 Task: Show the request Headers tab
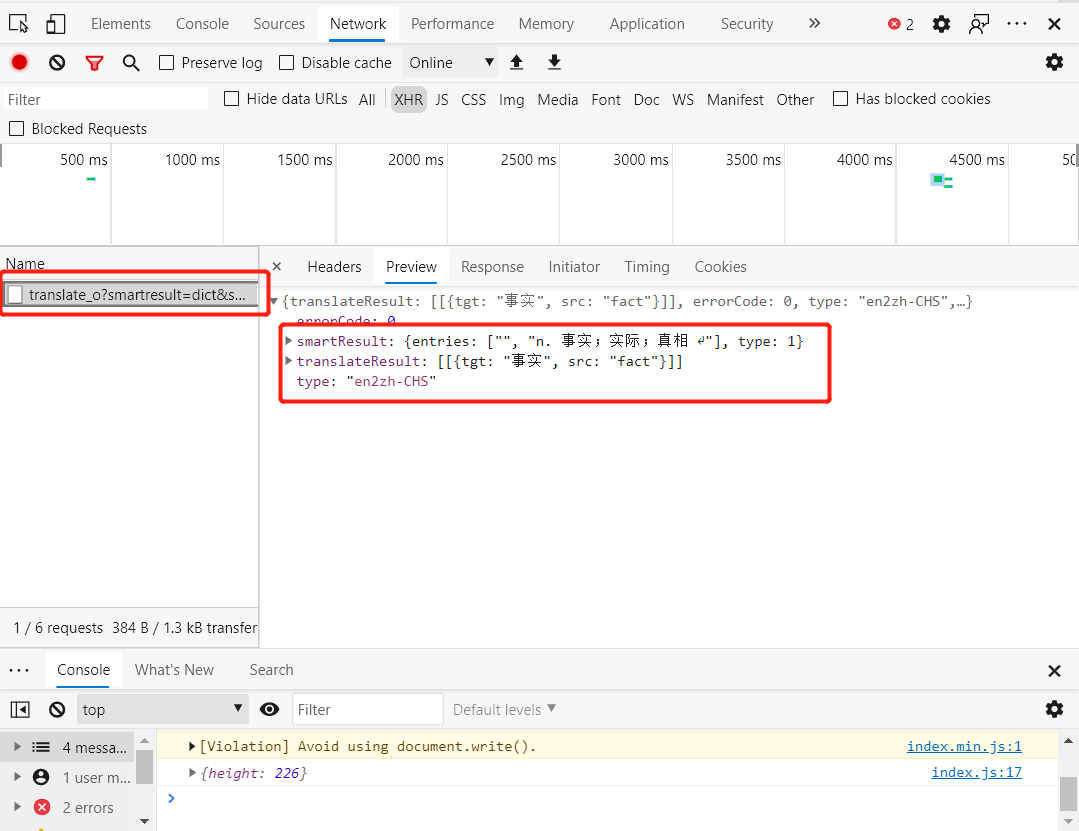[x=334, y=266]
